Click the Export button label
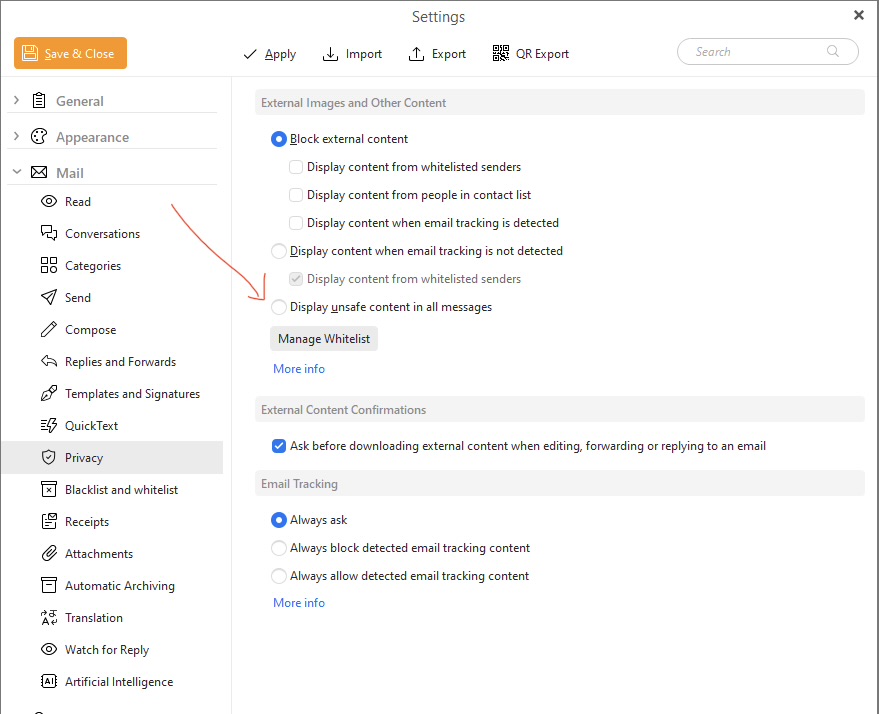 point(448,54)
